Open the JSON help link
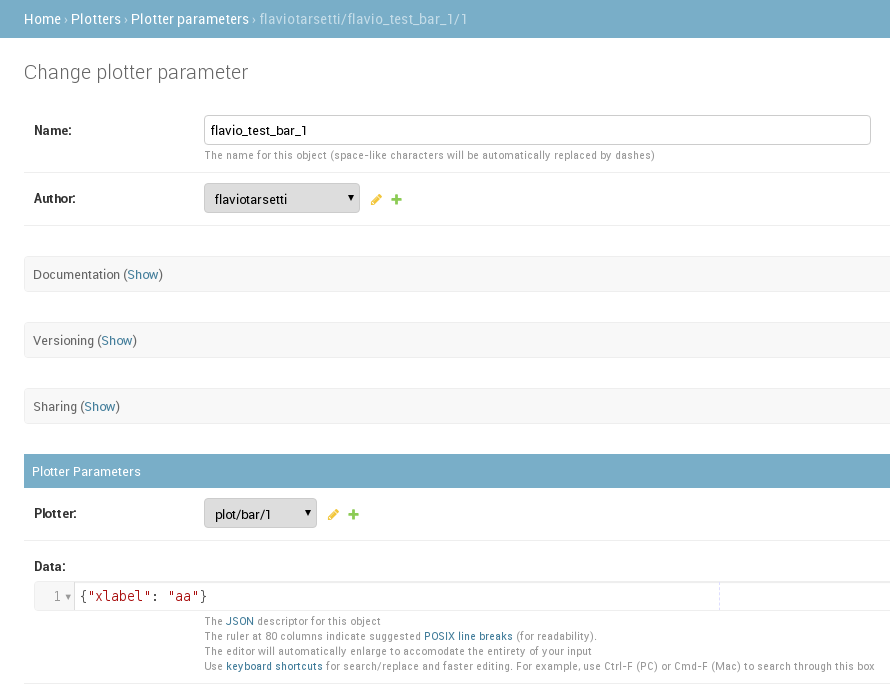Screen dimensions: 890x688 (240, 621)
